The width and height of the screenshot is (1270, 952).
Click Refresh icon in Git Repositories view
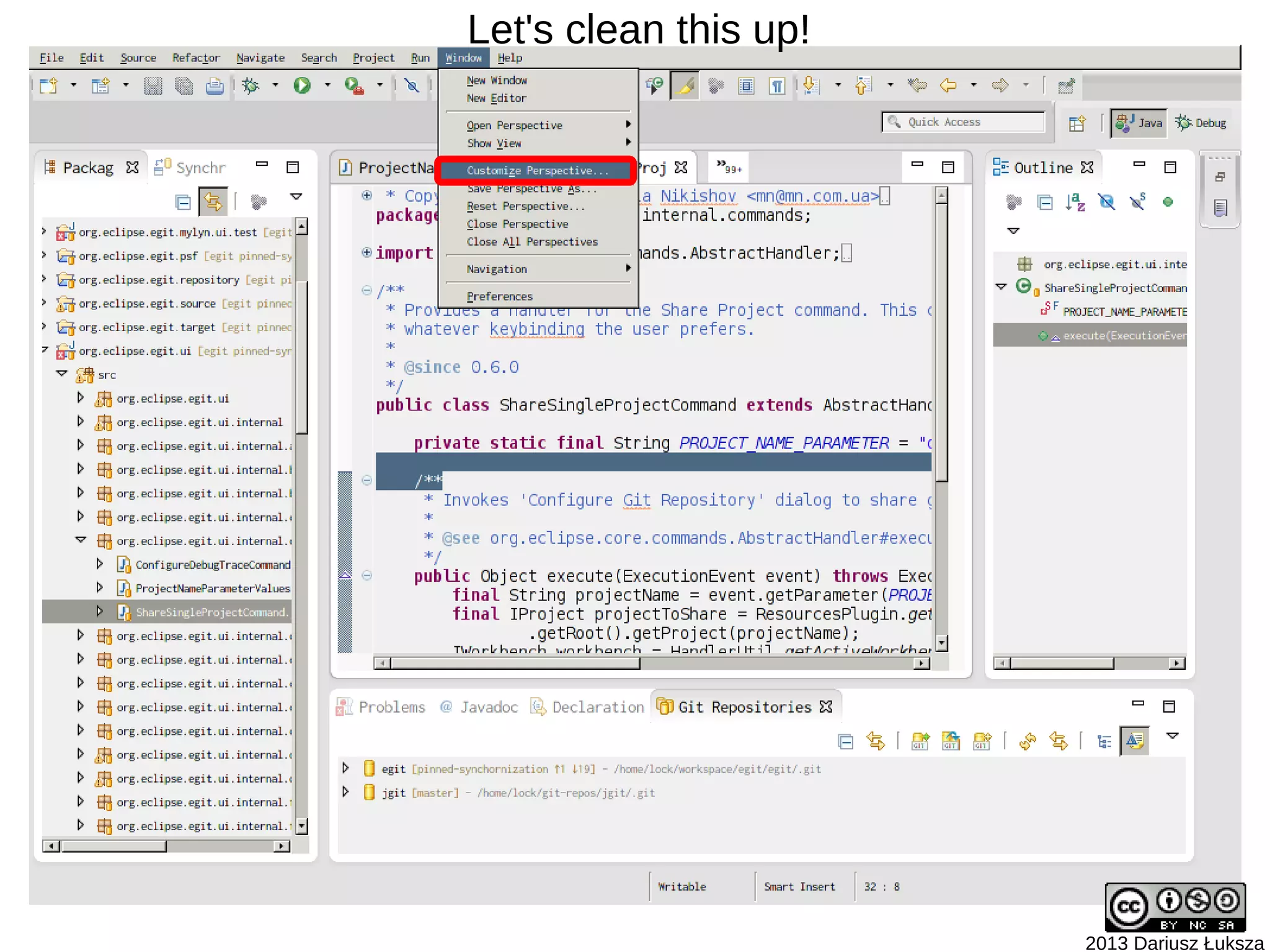coord(1028,741)
